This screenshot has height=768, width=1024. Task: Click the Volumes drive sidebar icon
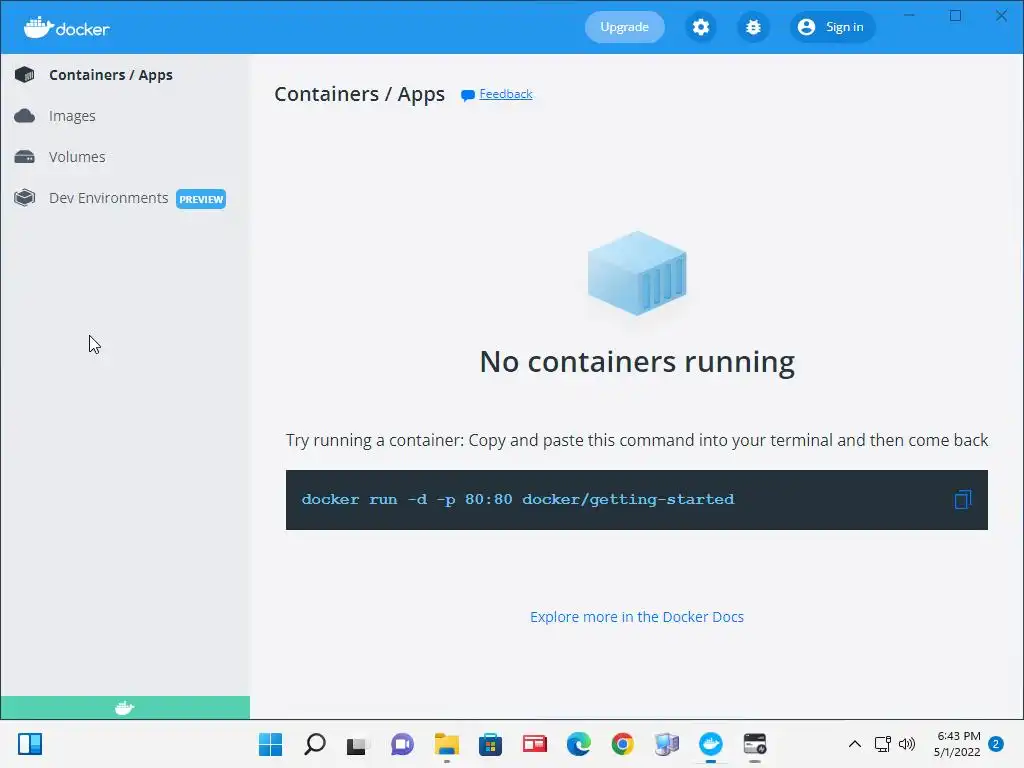[25, 157]
